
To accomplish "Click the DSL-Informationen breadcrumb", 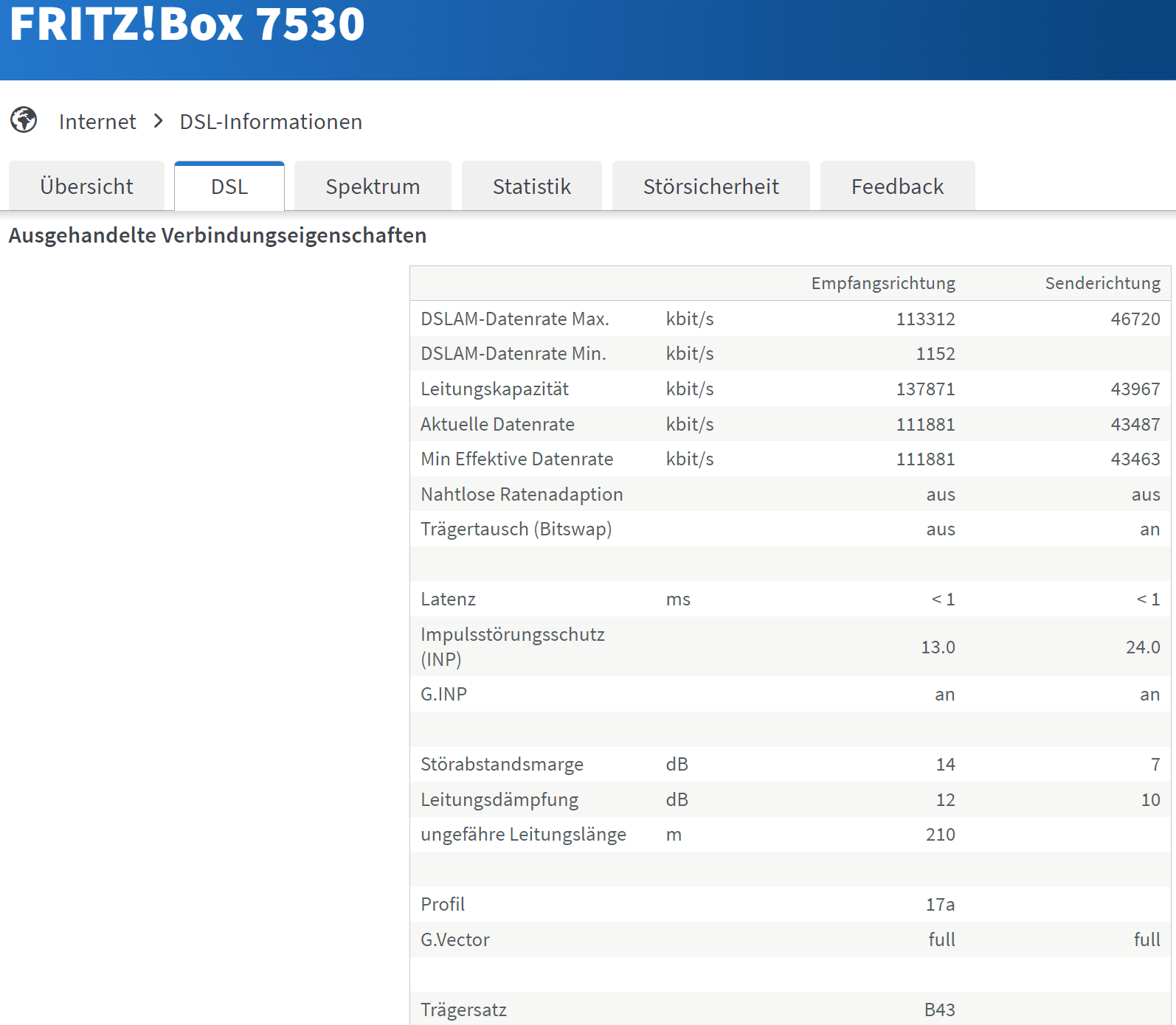I will [x=271, y=122].
